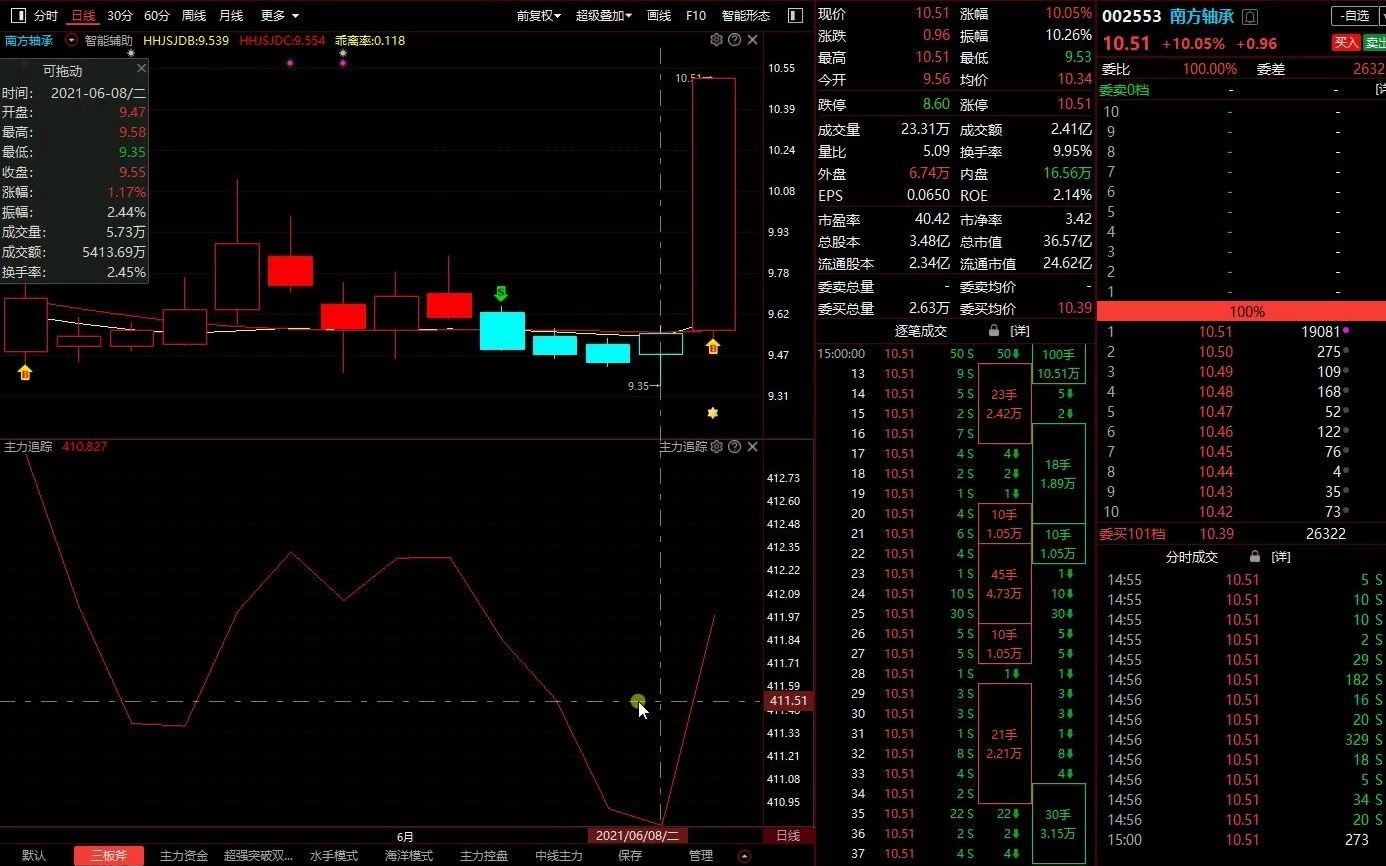This screenshot has height=866, width=1386.
Task: Click the 南方轴承 name in the chart header
Action: tap(29, 41)
